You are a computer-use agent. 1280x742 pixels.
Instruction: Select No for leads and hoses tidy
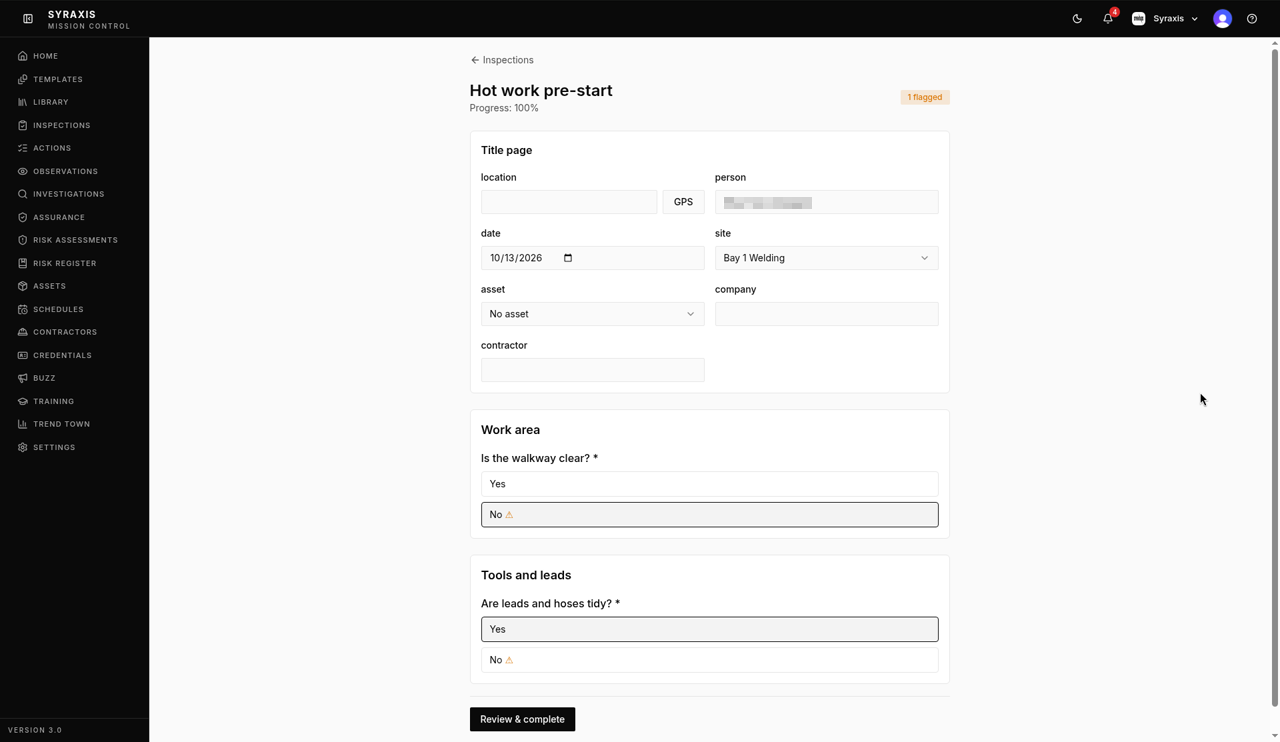(709, 660)
